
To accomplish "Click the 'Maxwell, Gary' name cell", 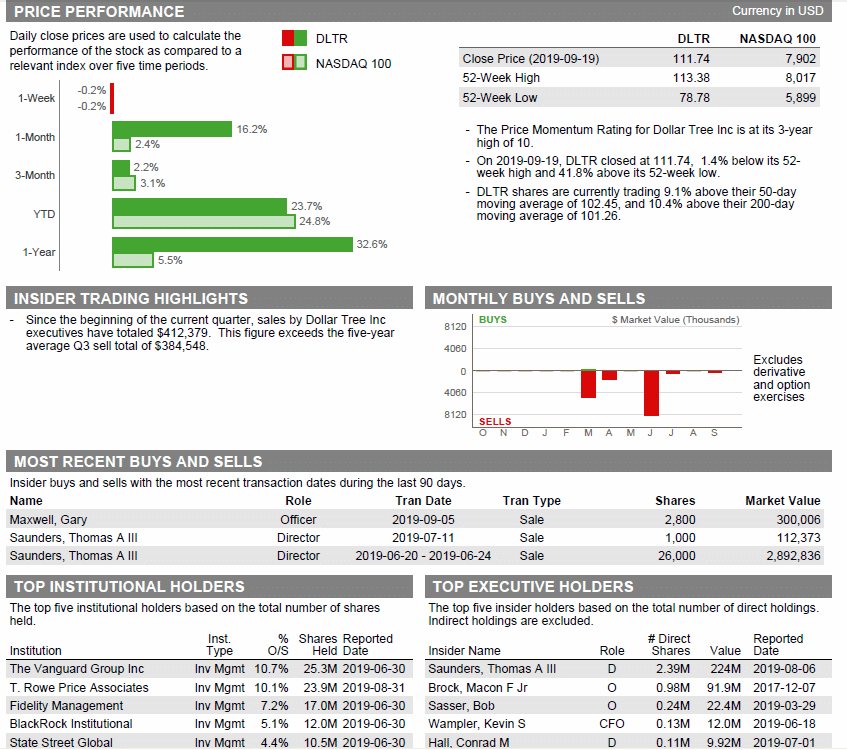I will [x=48, y=520].
